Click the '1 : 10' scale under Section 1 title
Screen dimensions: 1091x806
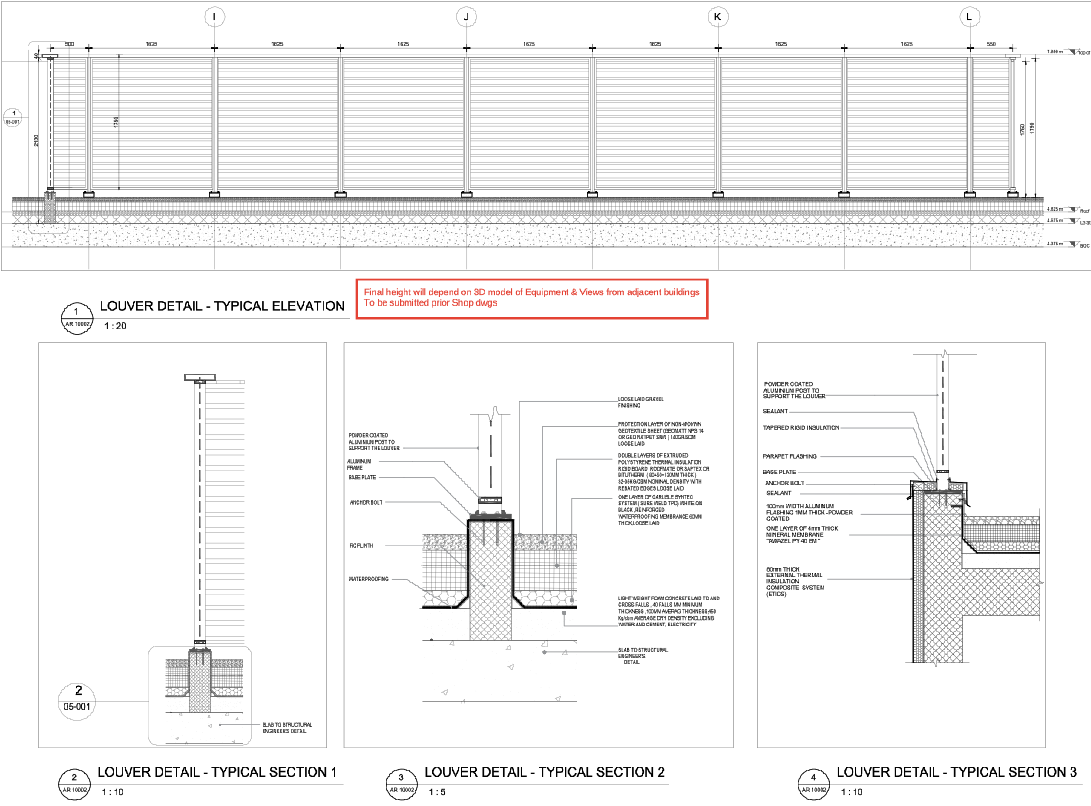click(113, 792)
